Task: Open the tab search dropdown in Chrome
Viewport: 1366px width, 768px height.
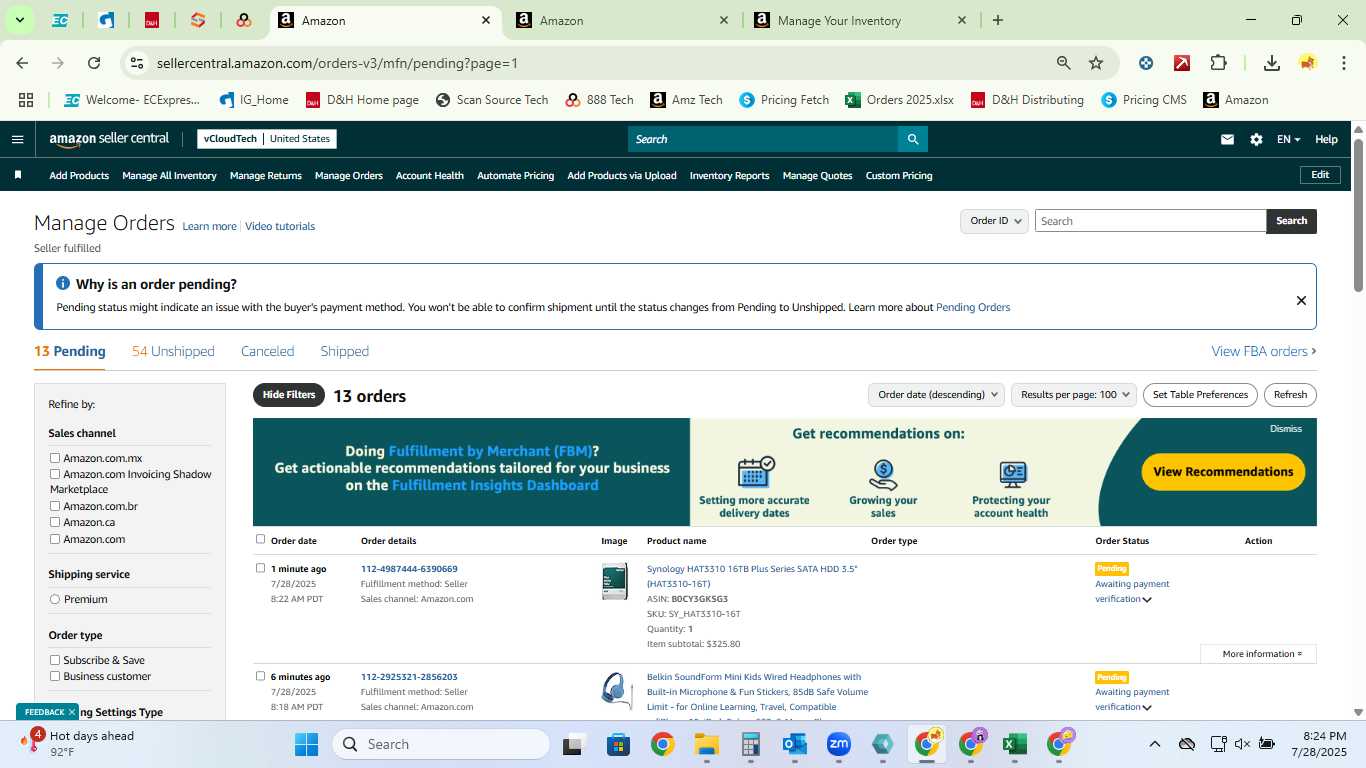Action: pyautogui.click(x=20, y=20)
